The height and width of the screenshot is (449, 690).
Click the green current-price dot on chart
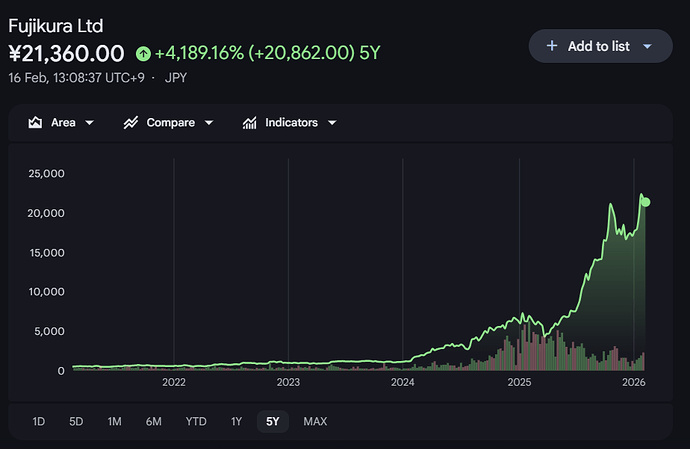pos(646,202)
